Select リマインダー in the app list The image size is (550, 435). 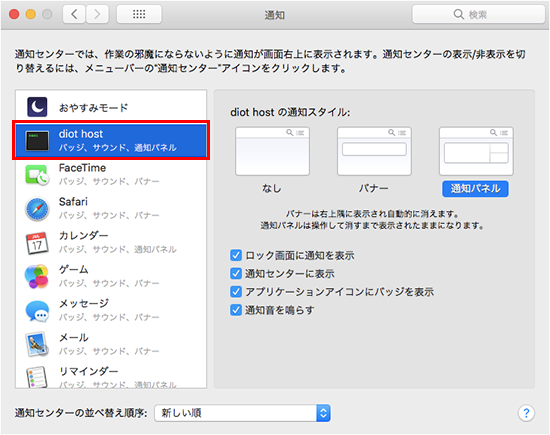[111, 375]
